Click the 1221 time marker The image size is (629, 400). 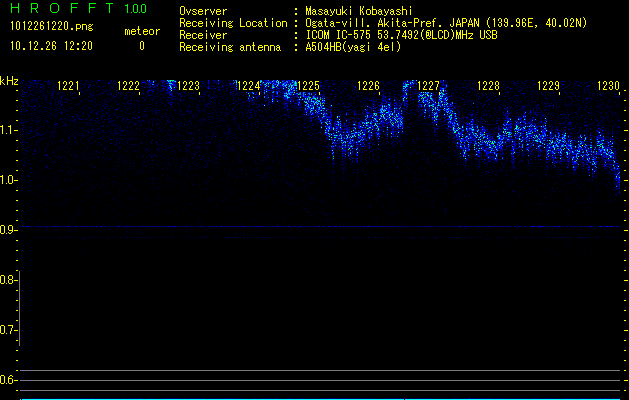68,86
